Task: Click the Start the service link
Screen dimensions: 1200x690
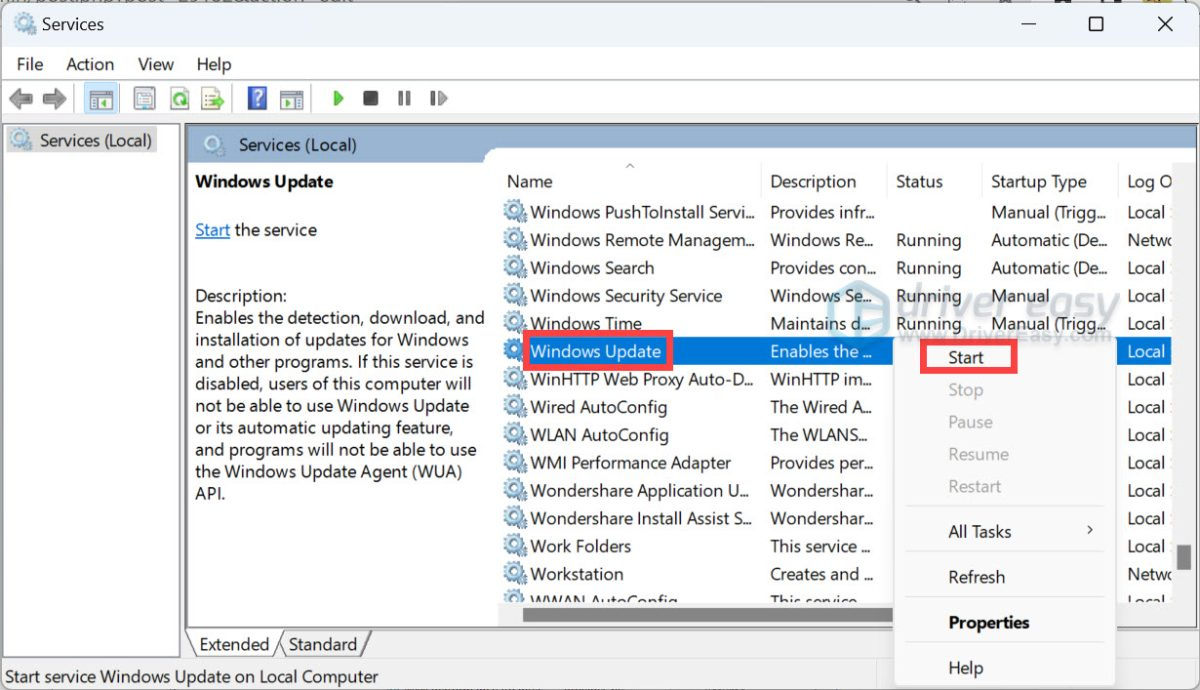Action: pyautogui.click(x=212, y=230)
